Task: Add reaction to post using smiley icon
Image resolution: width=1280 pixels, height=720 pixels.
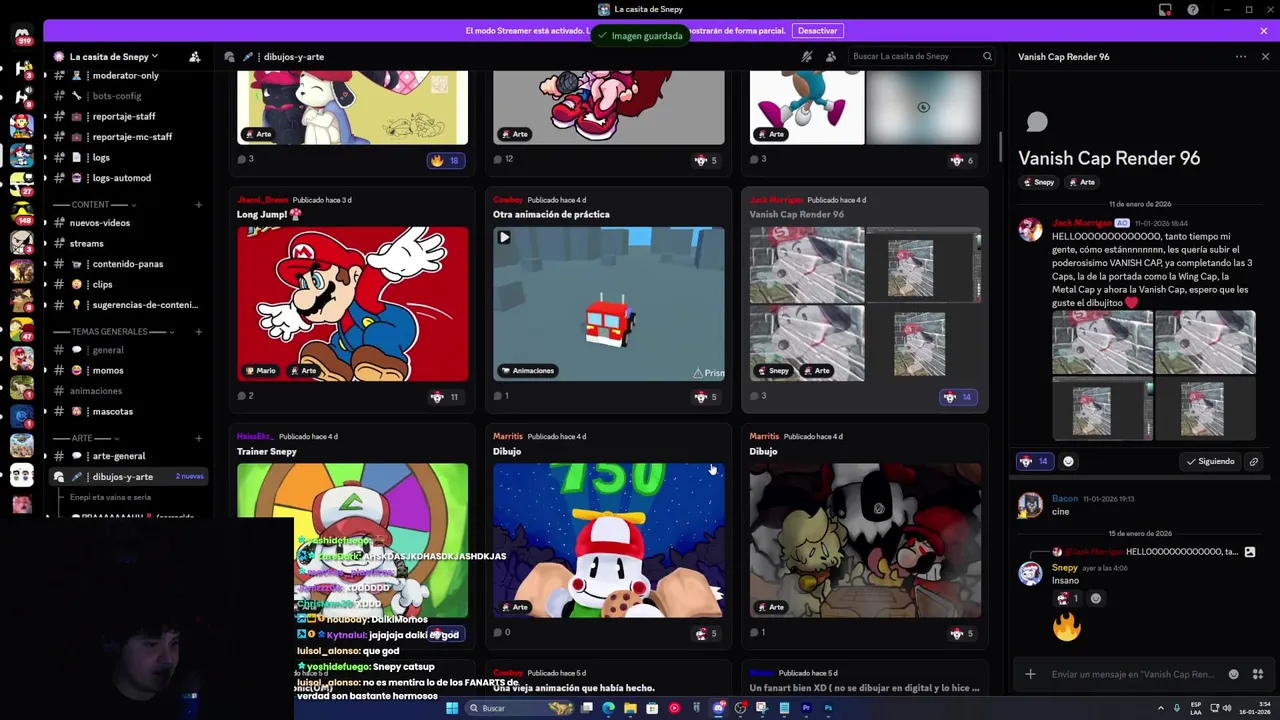Action: coord(1068,462)
